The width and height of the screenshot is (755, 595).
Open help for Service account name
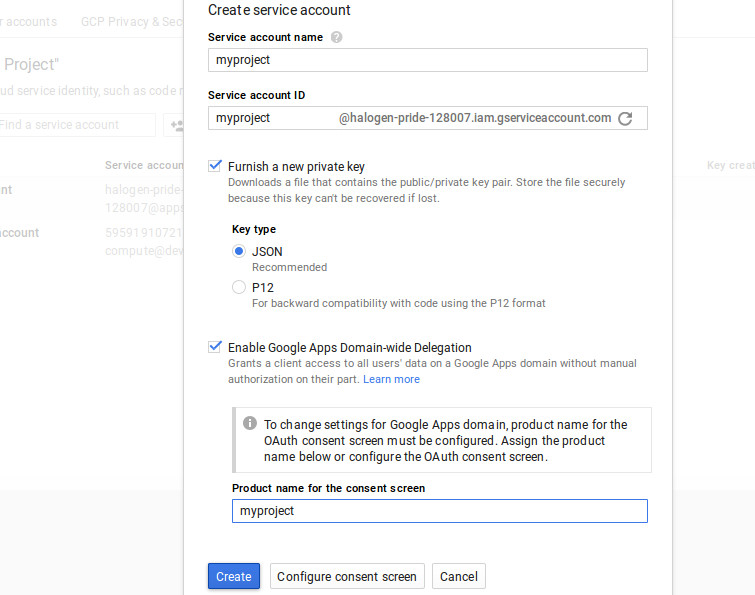(x=336, y=37)
